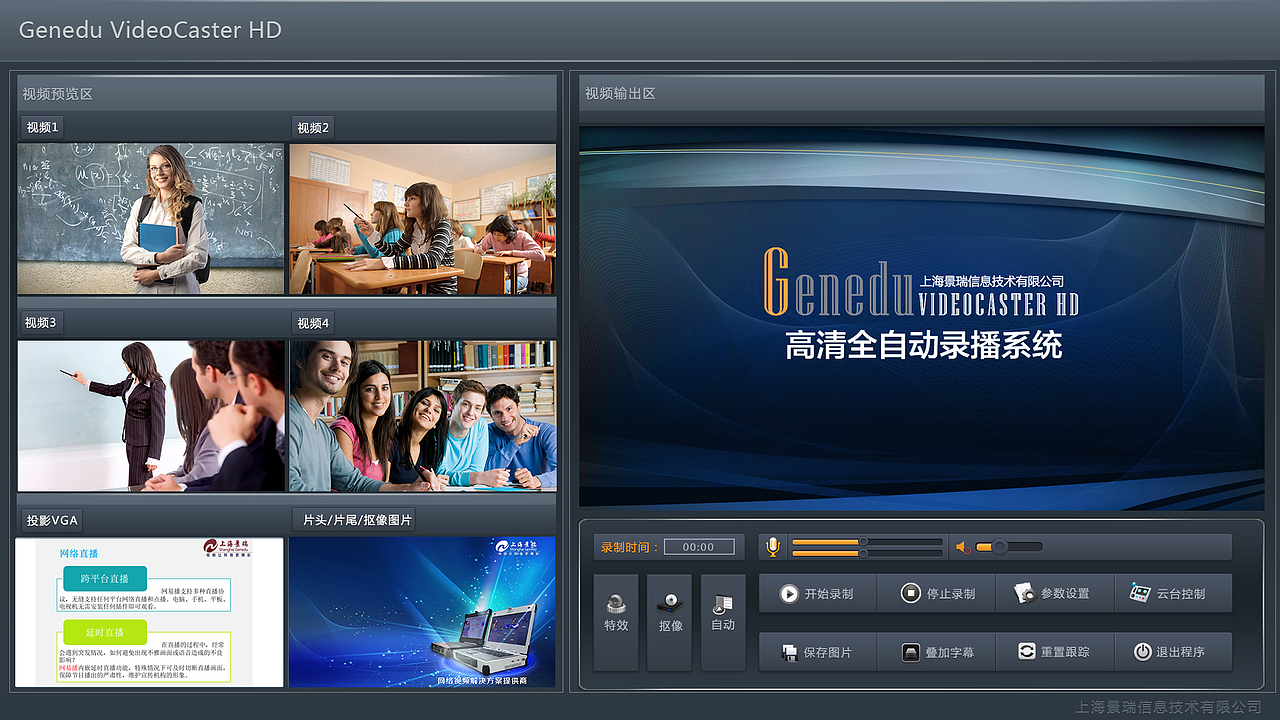1280x720 pixels.
Task: Select the 视频4 library students preview
Action: pyautogui.click(x=422, y=416)
